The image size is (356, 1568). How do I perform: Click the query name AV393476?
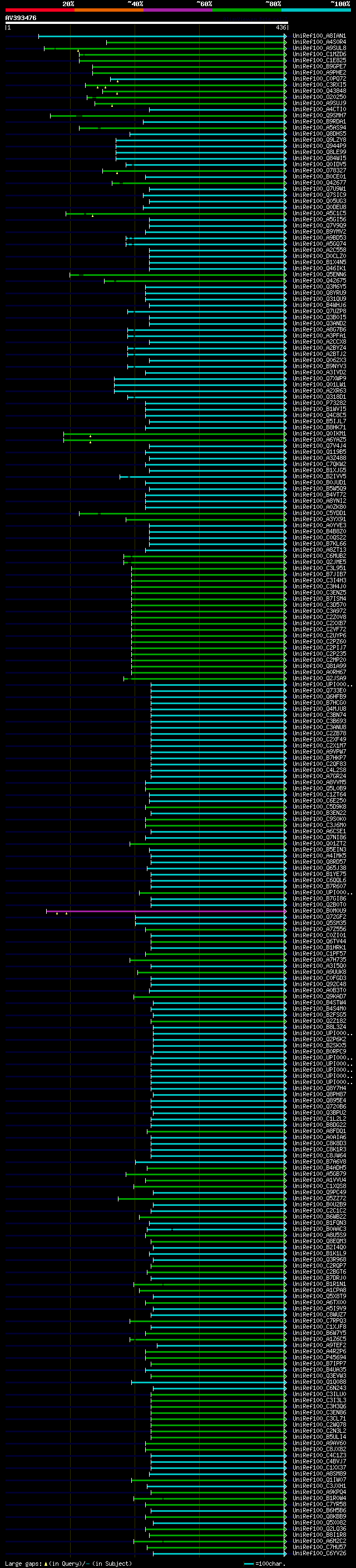point(21,18)
